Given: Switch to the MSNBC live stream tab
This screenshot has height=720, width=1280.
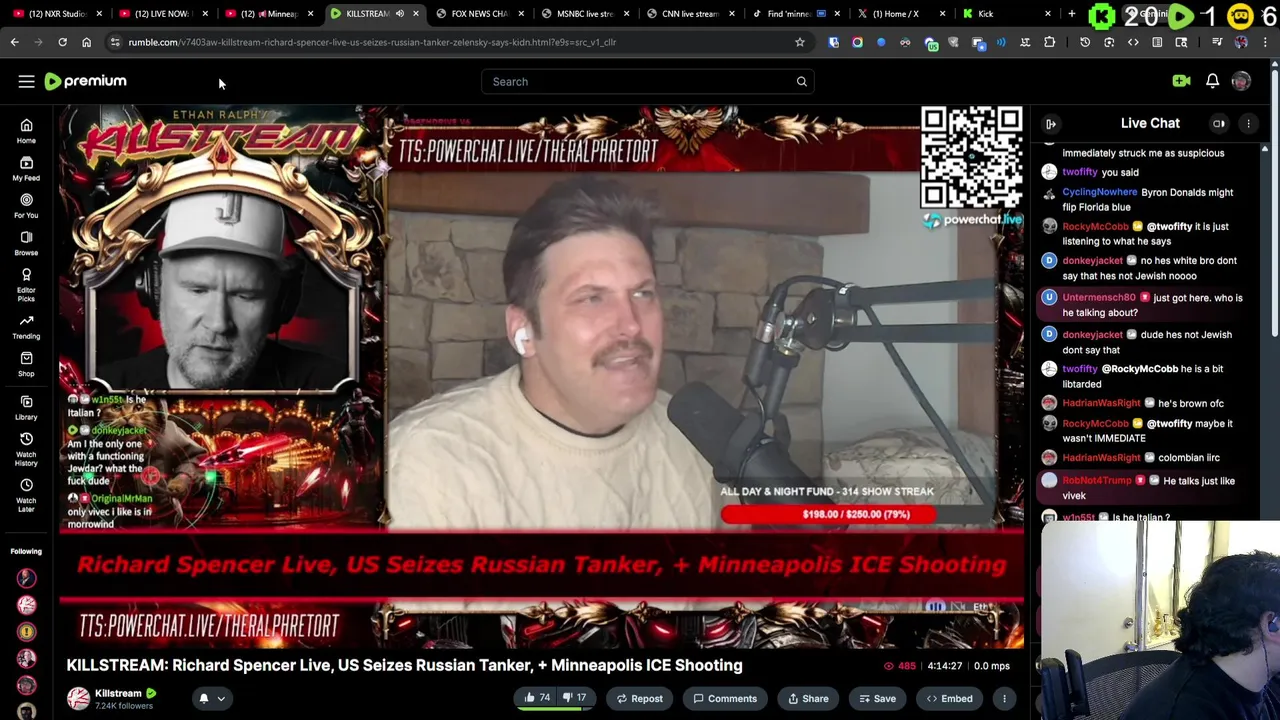Looking at the screenshot, I should 585,14.
